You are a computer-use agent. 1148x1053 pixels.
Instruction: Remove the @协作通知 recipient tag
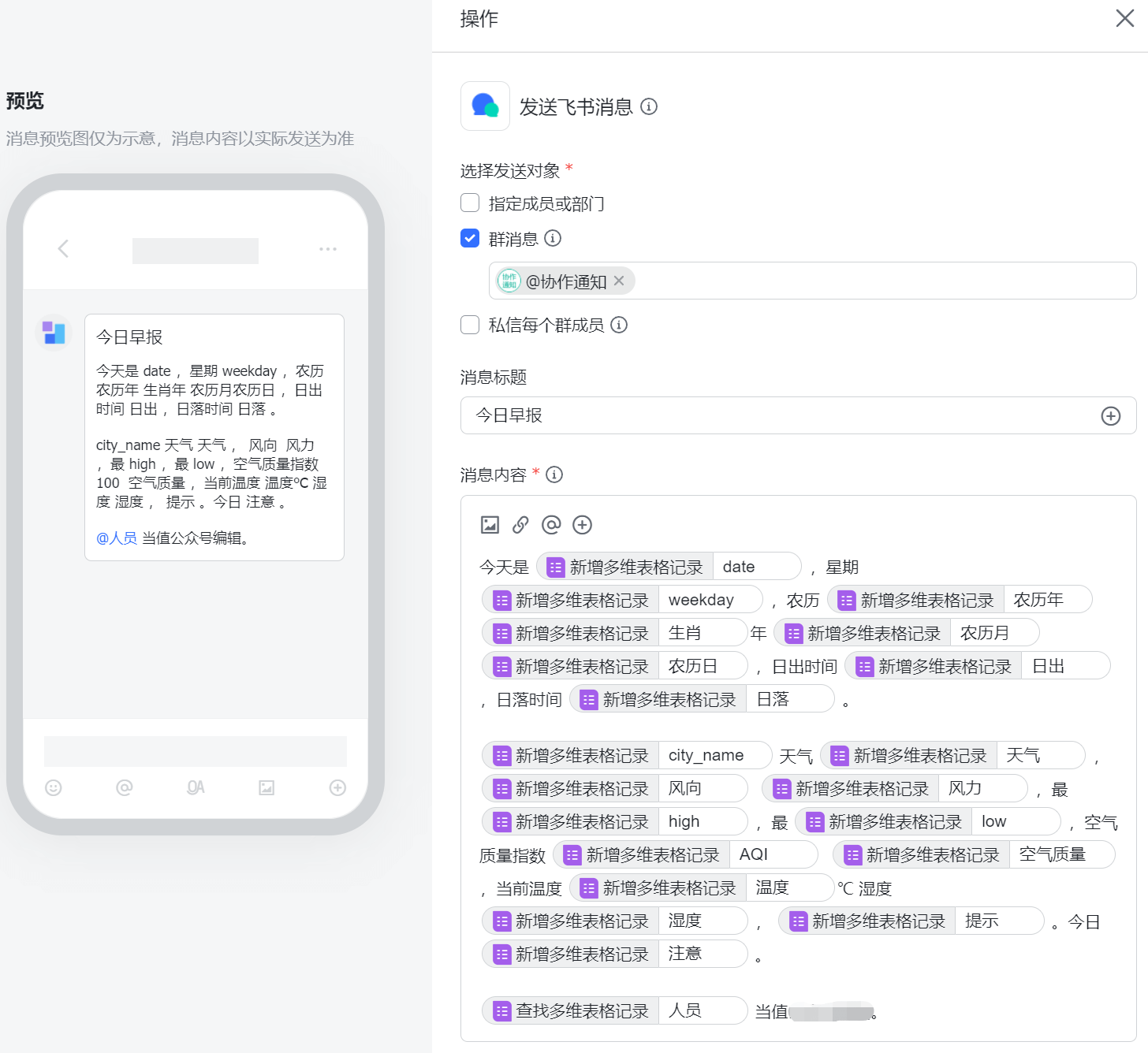620,281
